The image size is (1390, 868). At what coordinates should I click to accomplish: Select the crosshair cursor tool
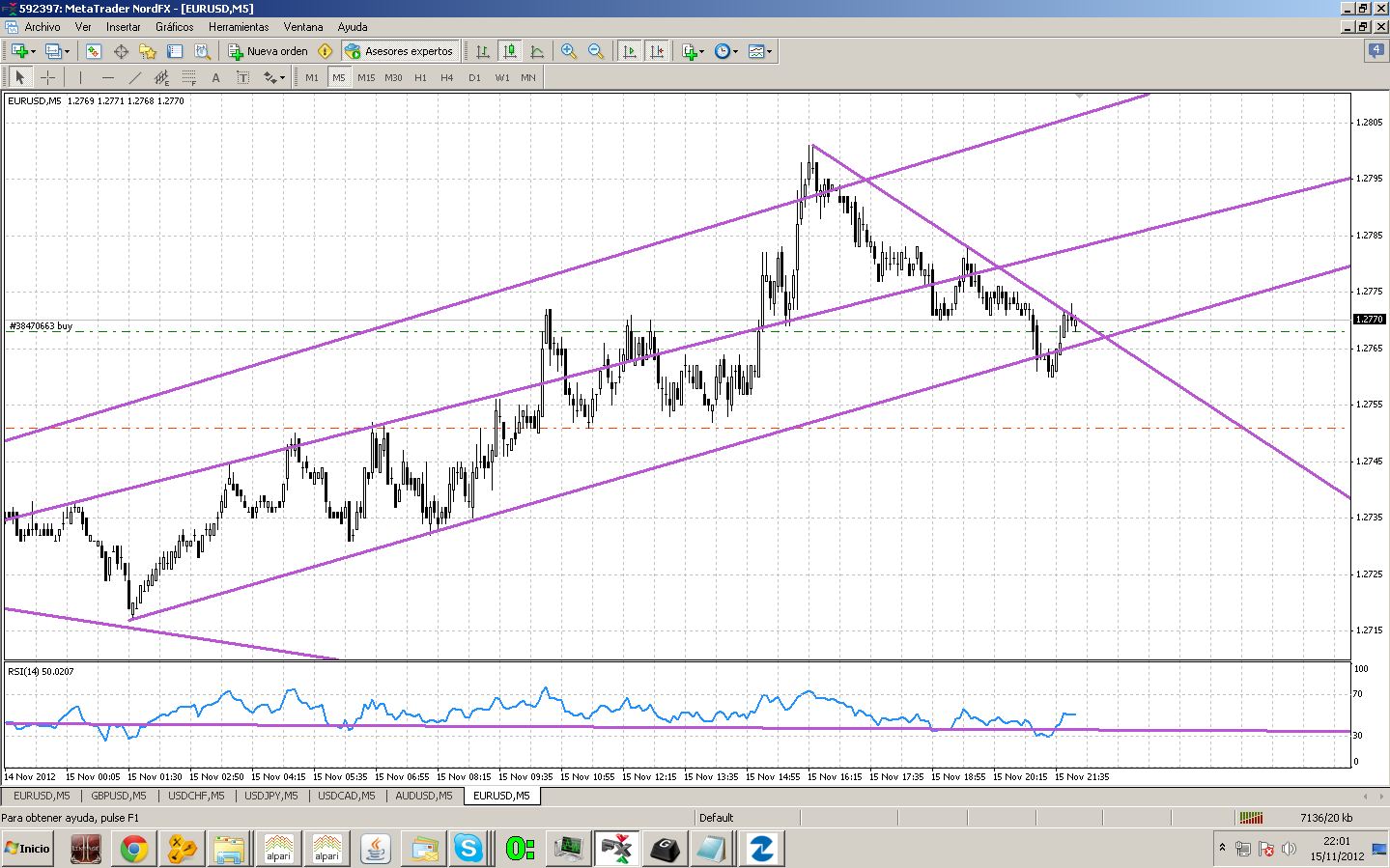coord(47,77)
